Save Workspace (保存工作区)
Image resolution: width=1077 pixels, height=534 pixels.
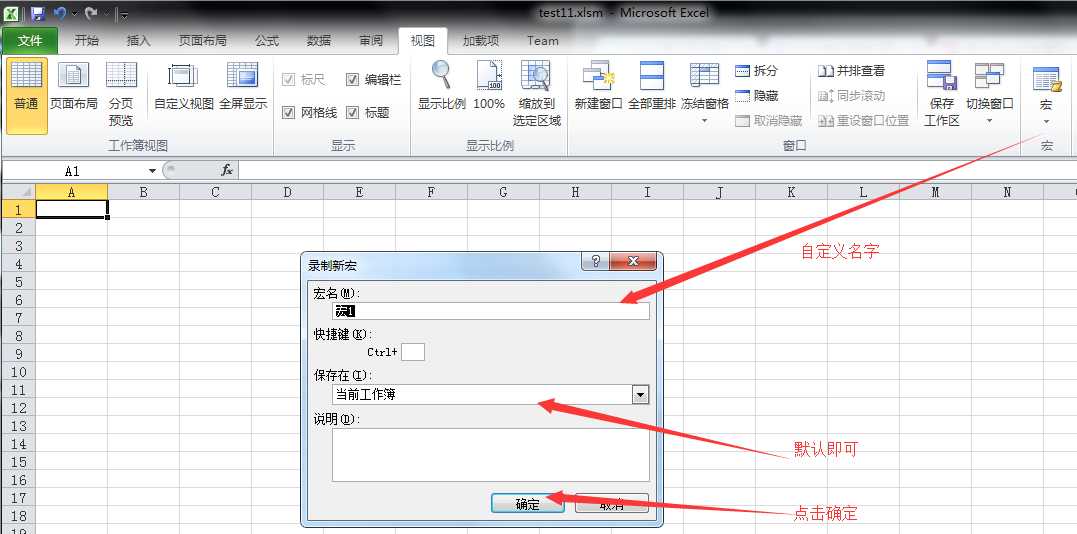coord(941,95)
